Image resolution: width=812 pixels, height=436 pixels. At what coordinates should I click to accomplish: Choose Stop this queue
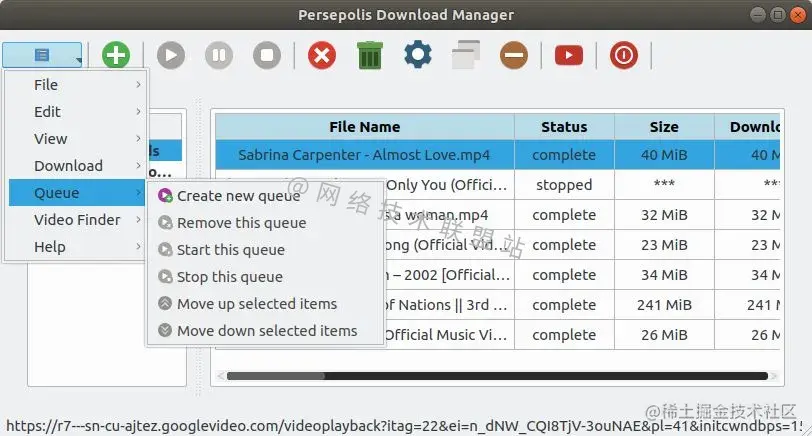point(265,277)
